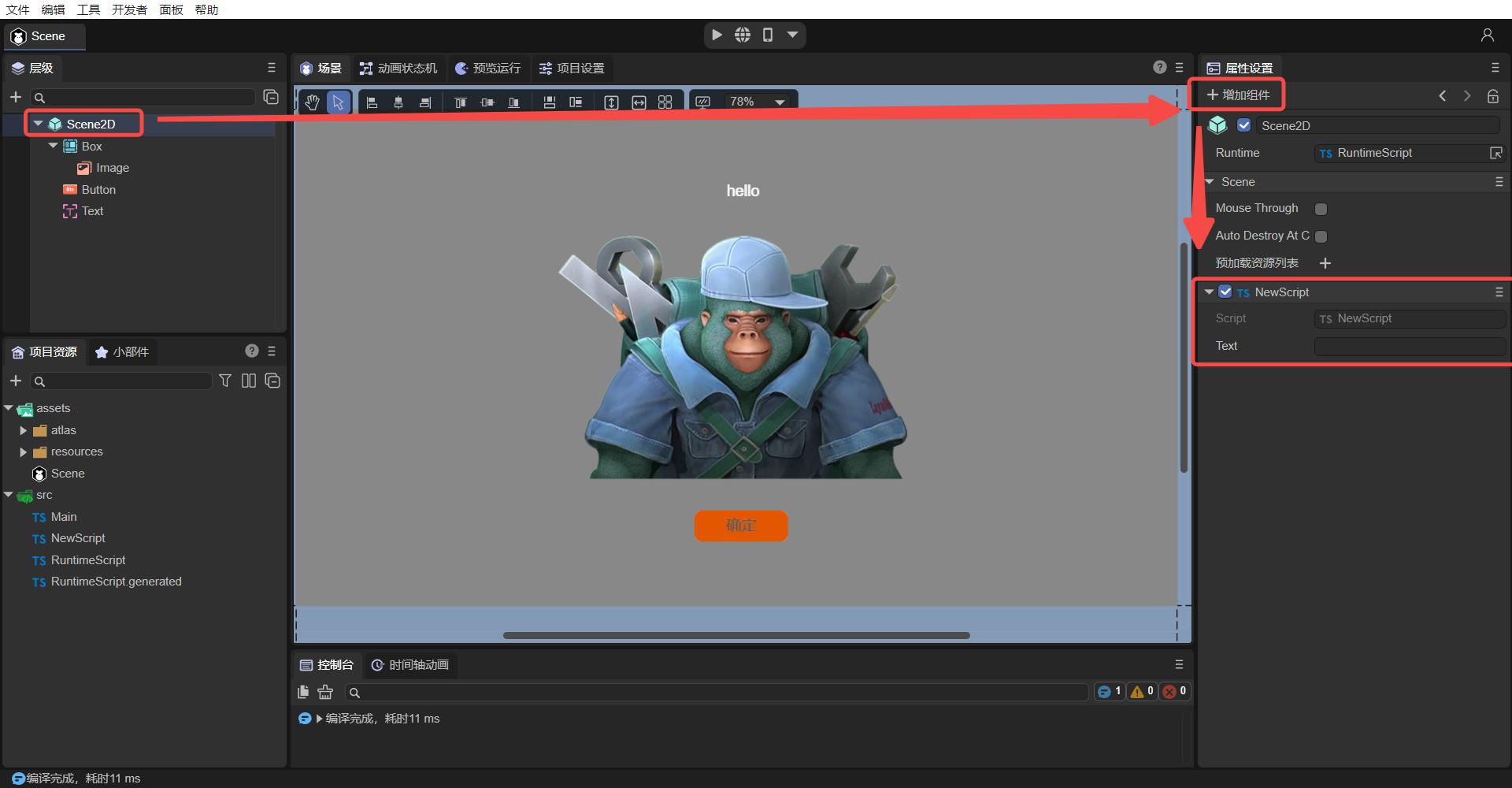The width and height of the screenshot is (1512, 788).
Task: Click the Text property input field
Action: click(x=1410, y=346)
